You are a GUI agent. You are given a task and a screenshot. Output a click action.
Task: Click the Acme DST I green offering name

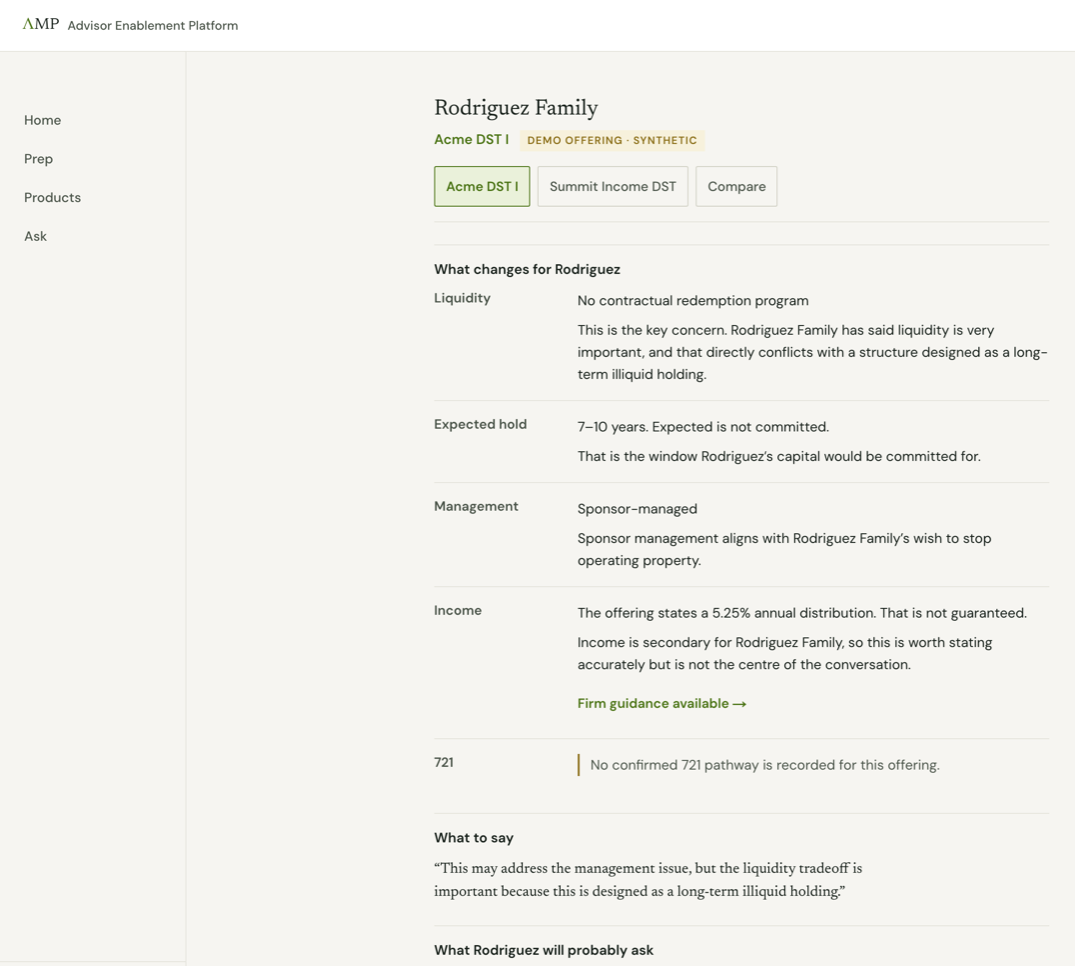(472, 140)
